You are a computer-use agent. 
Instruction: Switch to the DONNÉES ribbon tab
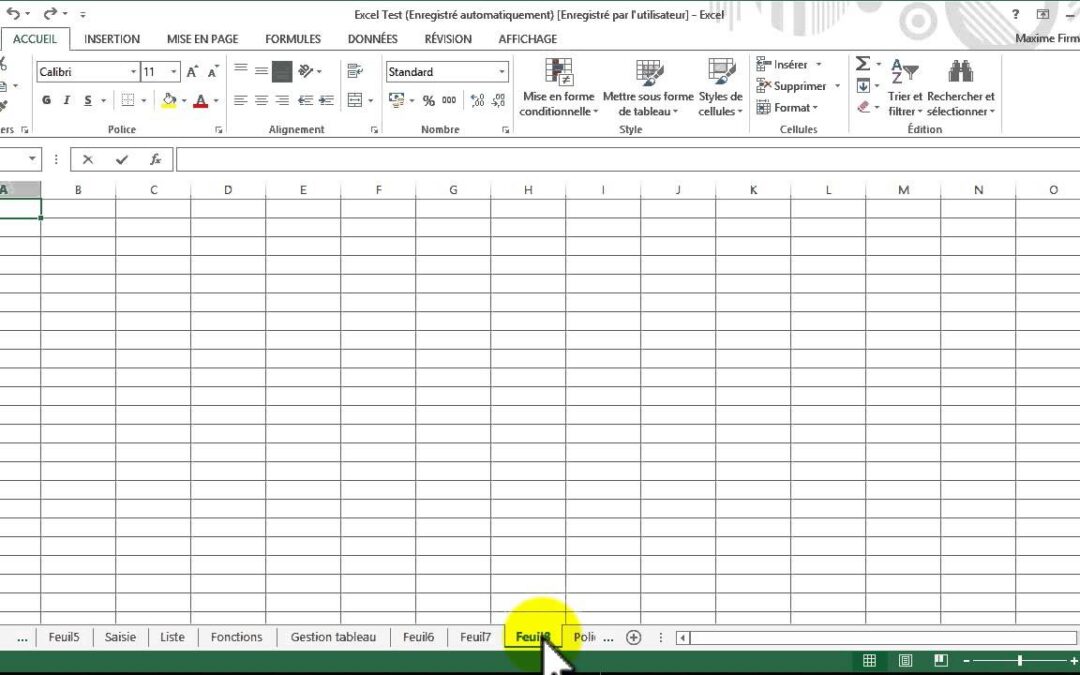[x=373, y=39]
